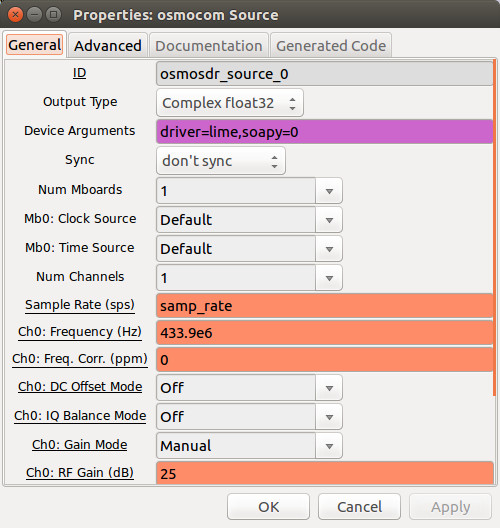
Task: Dismiss the dialog with Cancel
Action: click(359, 506)
